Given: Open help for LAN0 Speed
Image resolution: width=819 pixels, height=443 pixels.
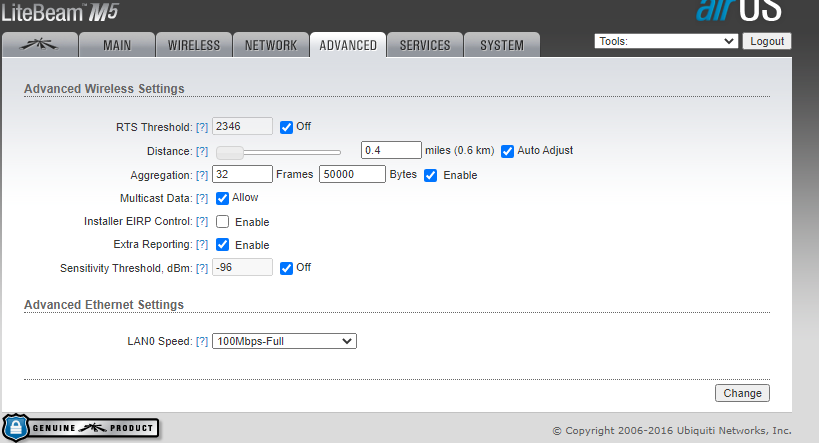Looking at the screenshot, I should tap(202, 342).
